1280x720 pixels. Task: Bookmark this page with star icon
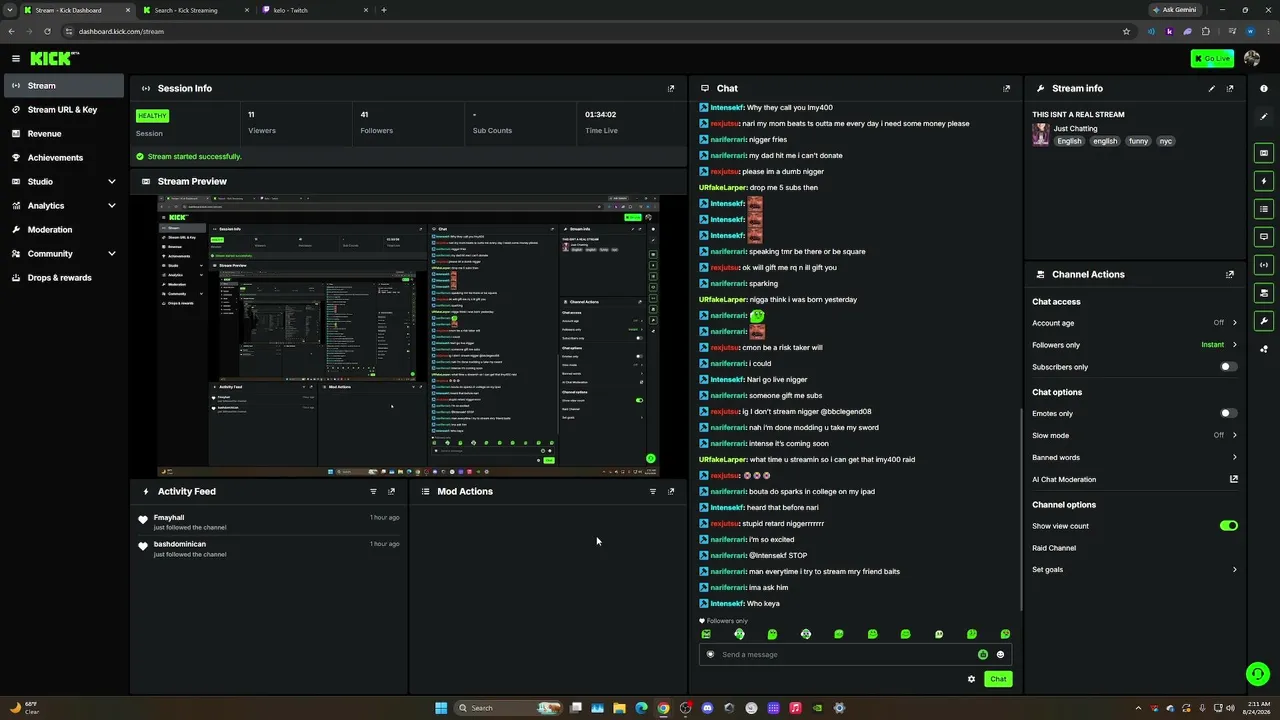click(x=1126, y=31)
